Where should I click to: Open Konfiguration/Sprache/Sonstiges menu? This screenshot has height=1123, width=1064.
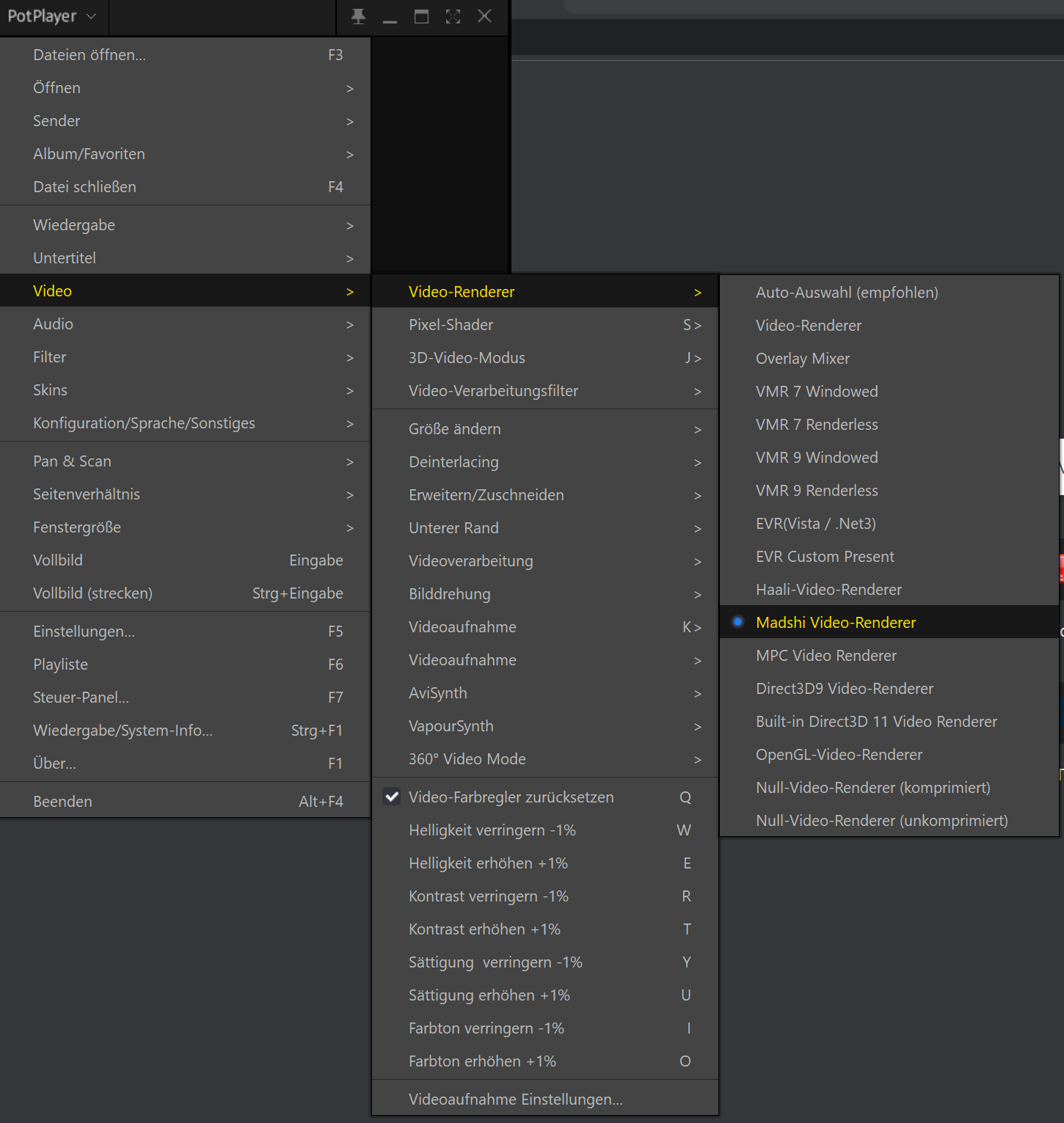click(185, 423)
